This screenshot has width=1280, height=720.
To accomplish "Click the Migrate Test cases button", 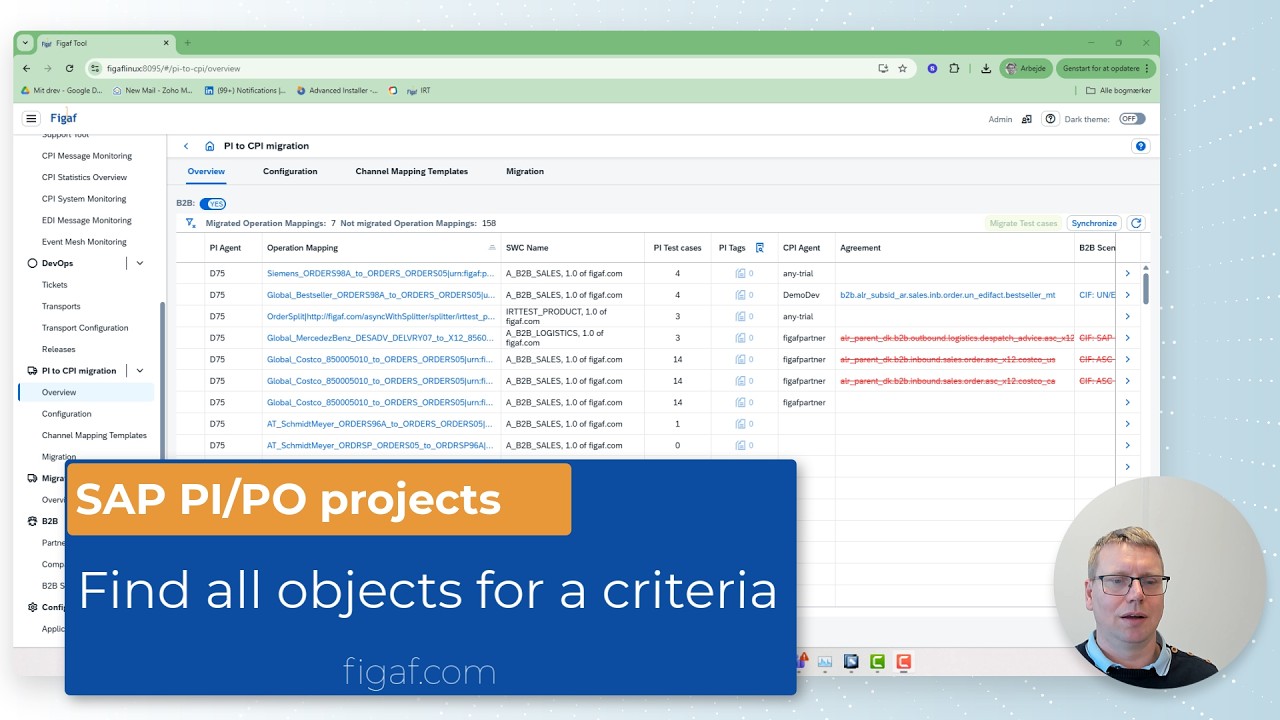I will [1023, 223].
